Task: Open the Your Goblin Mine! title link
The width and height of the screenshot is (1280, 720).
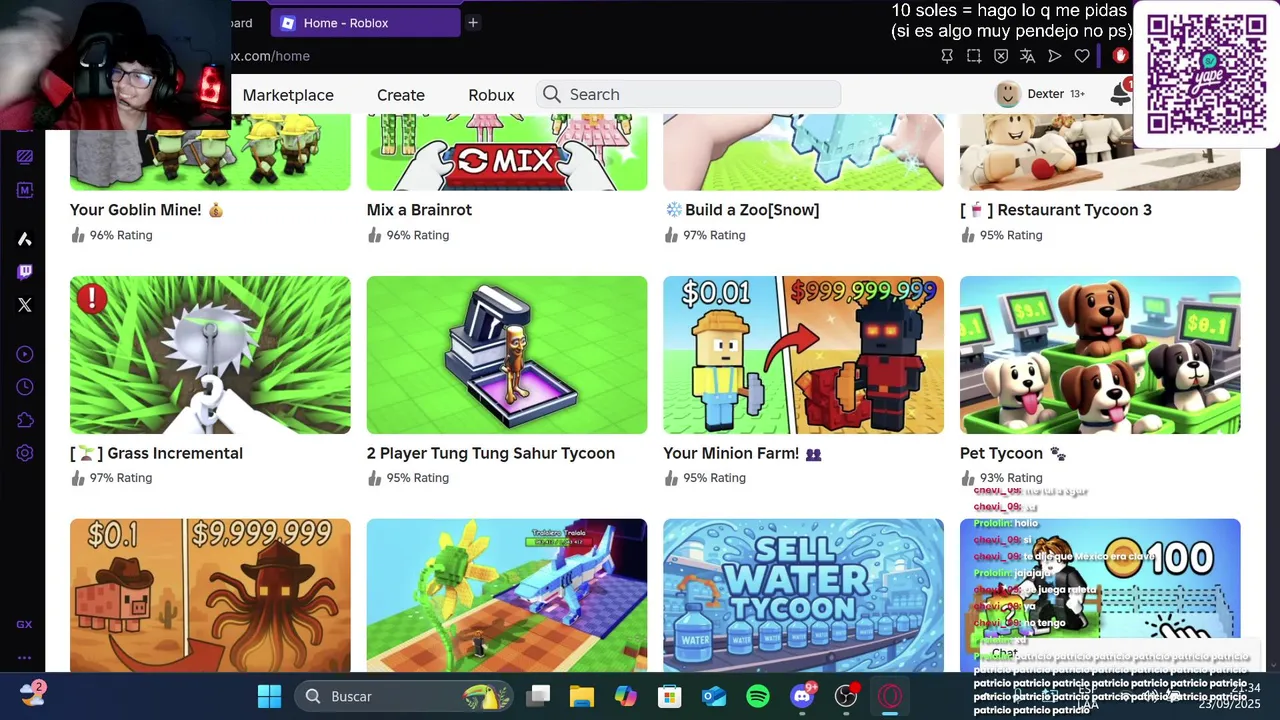Action: [147, 210]
